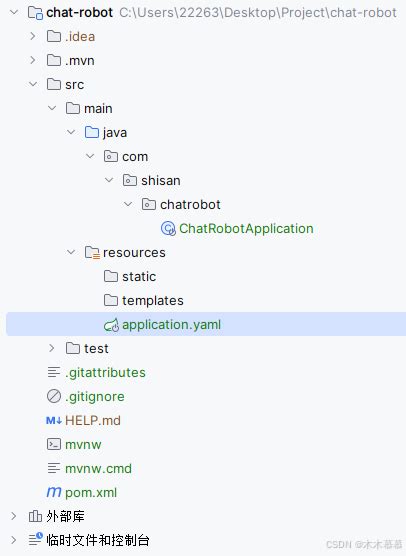
Task: Click the application.yaml Spring config icon
Action: [111, 325]
